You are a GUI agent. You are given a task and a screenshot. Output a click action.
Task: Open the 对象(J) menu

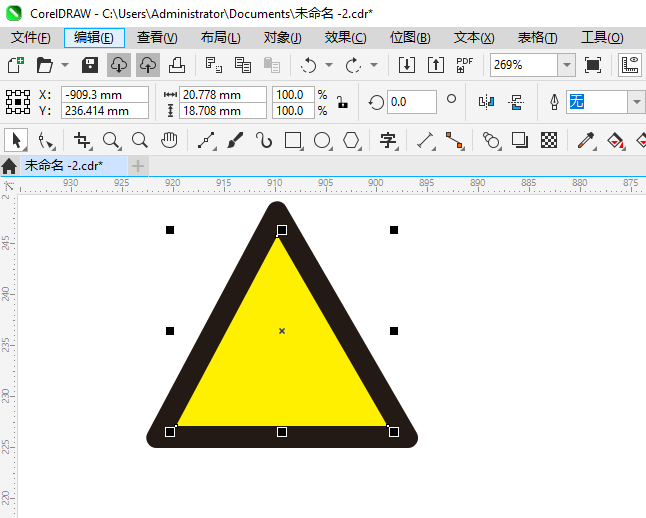tap(283, 38)
